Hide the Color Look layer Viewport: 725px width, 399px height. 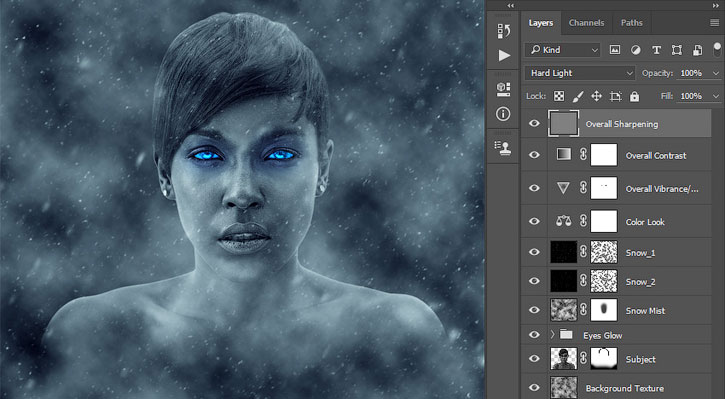(x=534, y=221)
